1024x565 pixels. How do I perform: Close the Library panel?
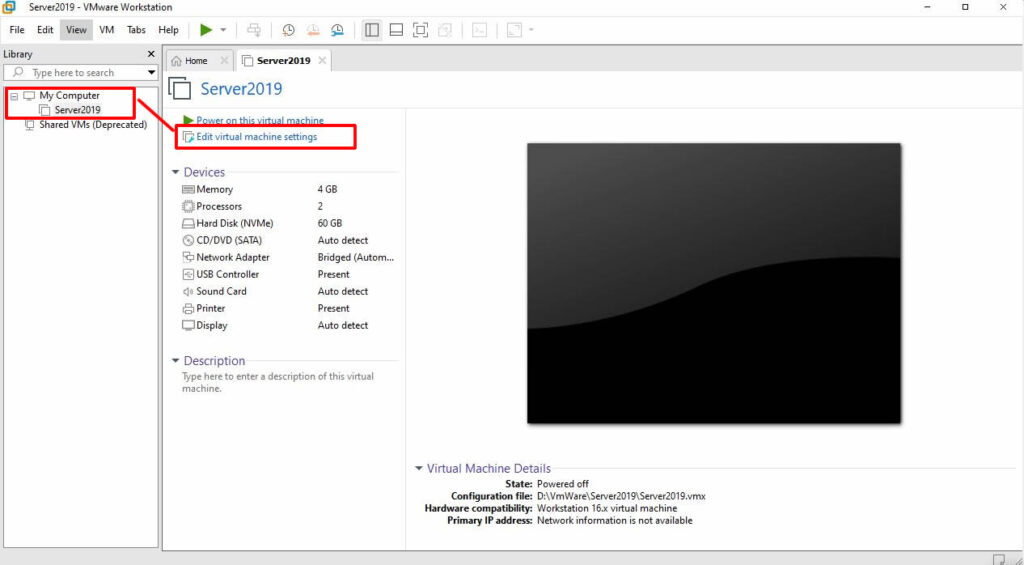[x=151, y=54]
